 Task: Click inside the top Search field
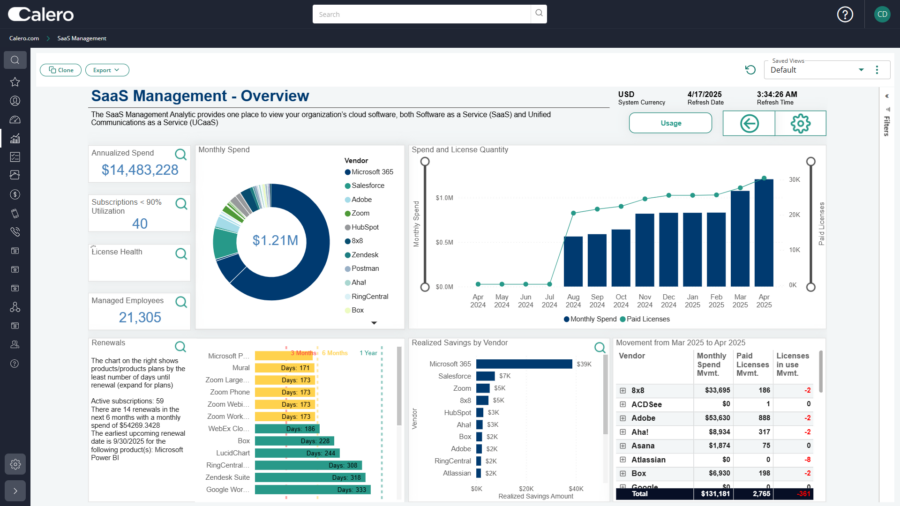(422, 14)
